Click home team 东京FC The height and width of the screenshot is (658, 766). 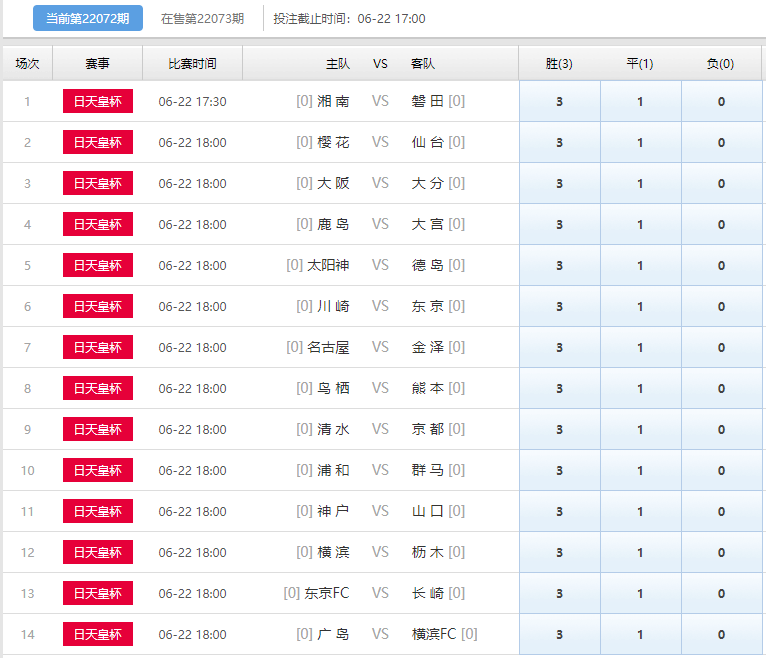(327, 594)
